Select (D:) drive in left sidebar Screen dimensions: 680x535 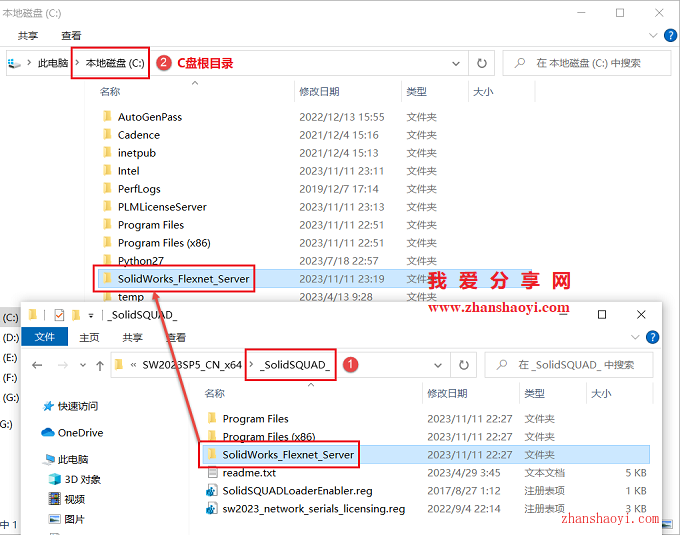click(10, 338)
